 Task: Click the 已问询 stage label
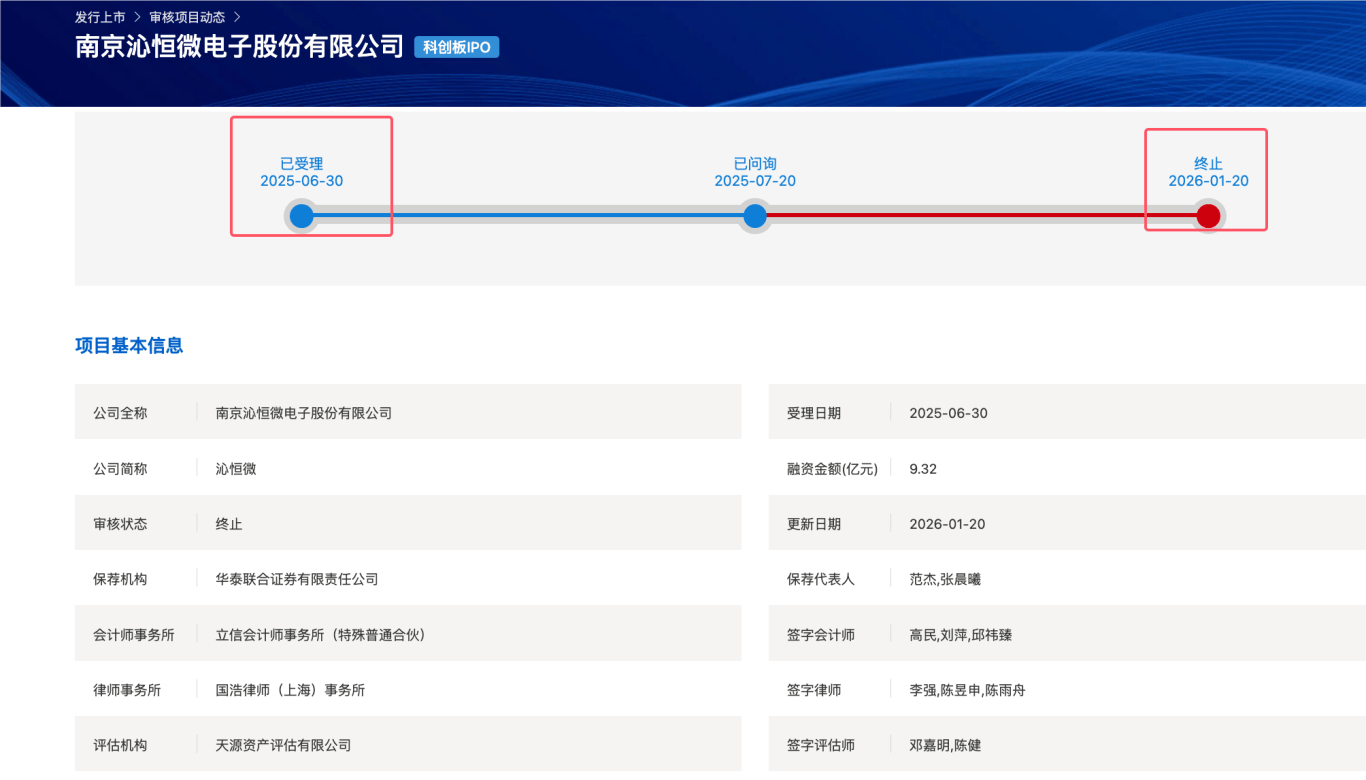coord(755,164)
